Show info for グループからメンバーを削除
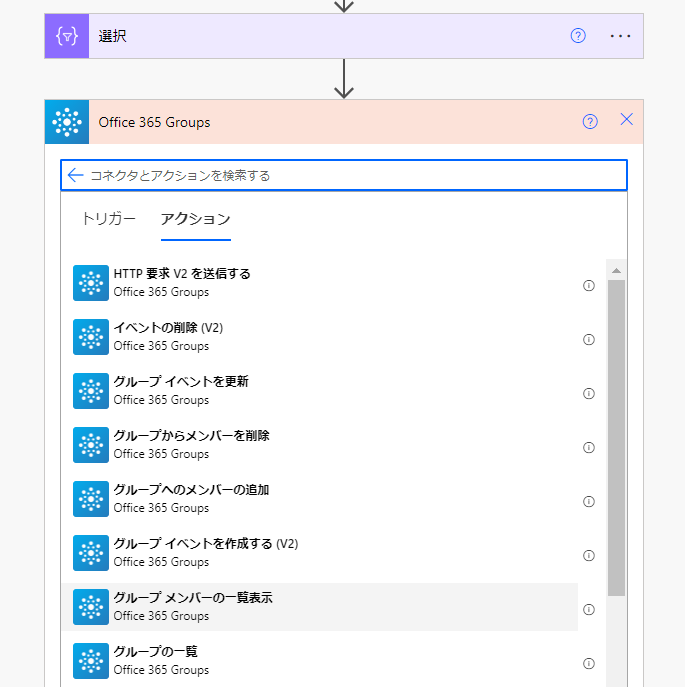This screenshot has width=685, height=687. (589, 447)
